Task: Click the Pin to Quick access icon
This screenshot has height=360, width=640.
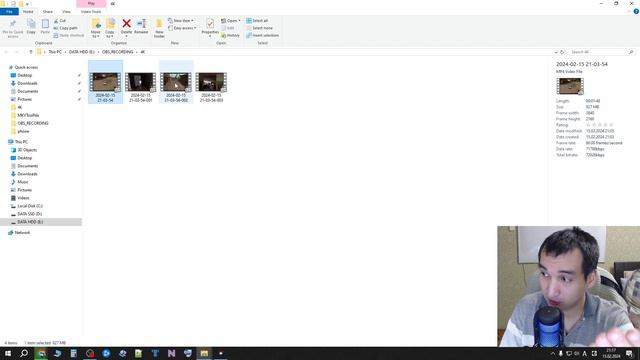Action: 13,28
